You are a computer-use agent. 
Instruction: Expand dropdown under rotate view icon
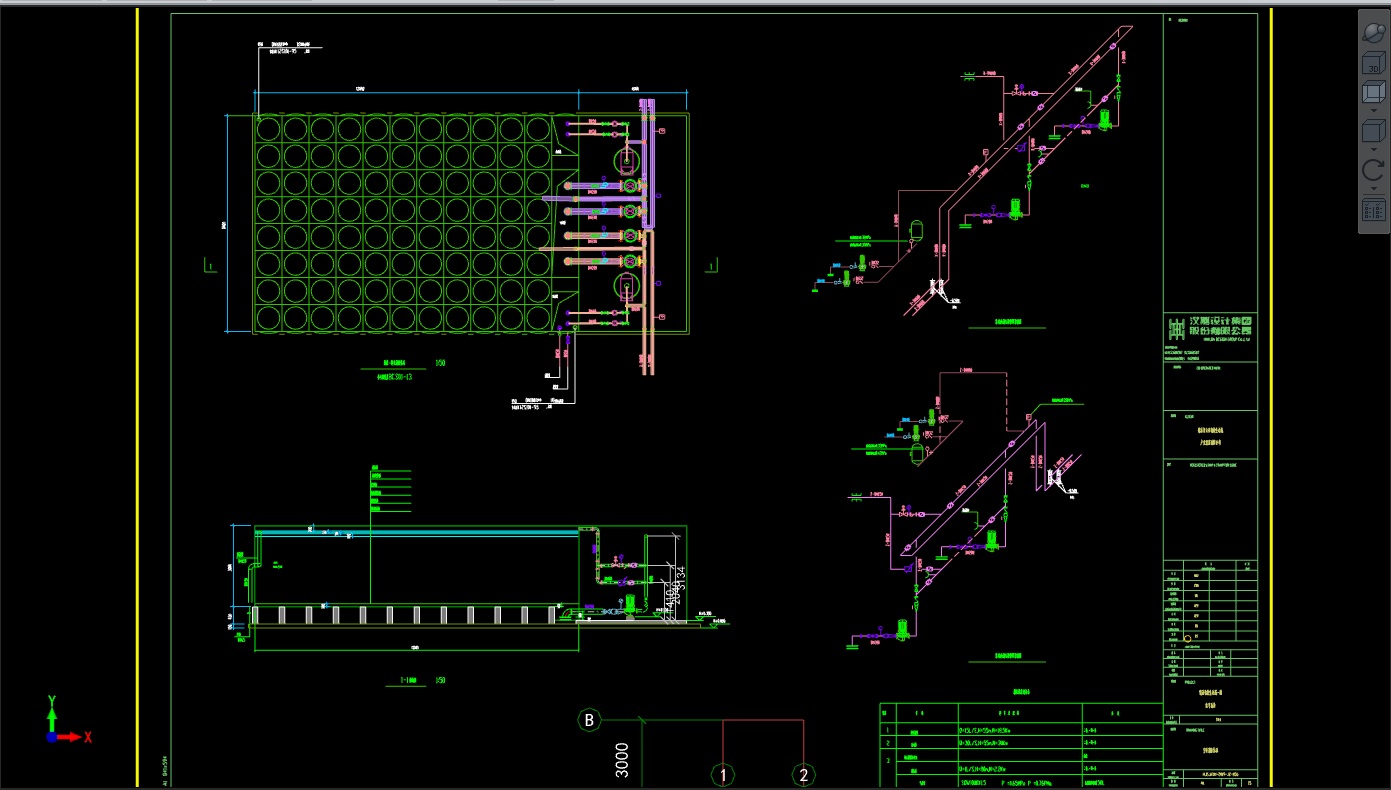click(x=1373, y=188)
